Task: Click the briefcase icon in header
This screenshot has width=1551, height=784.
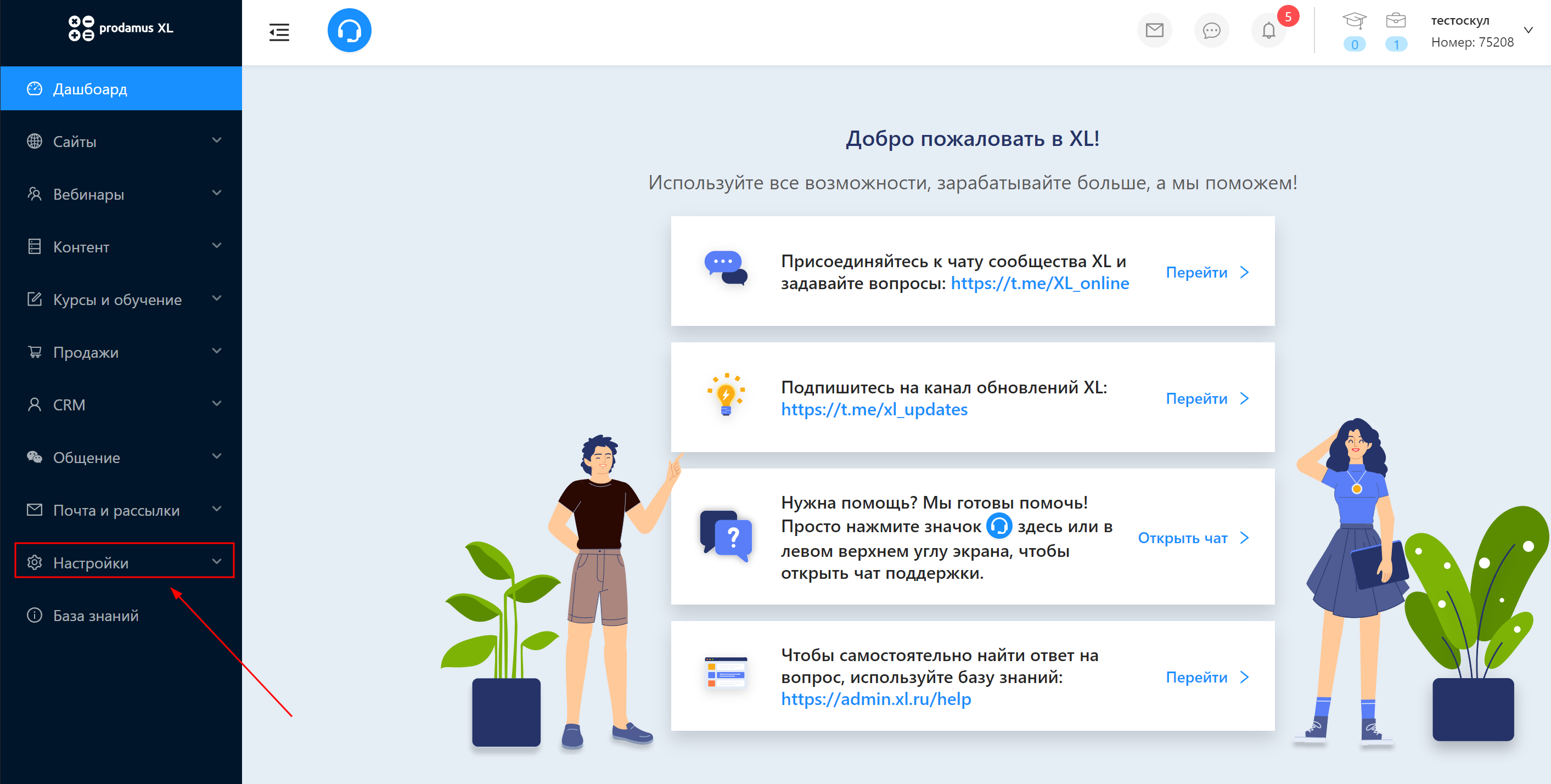Action: tap(1395, 20)
